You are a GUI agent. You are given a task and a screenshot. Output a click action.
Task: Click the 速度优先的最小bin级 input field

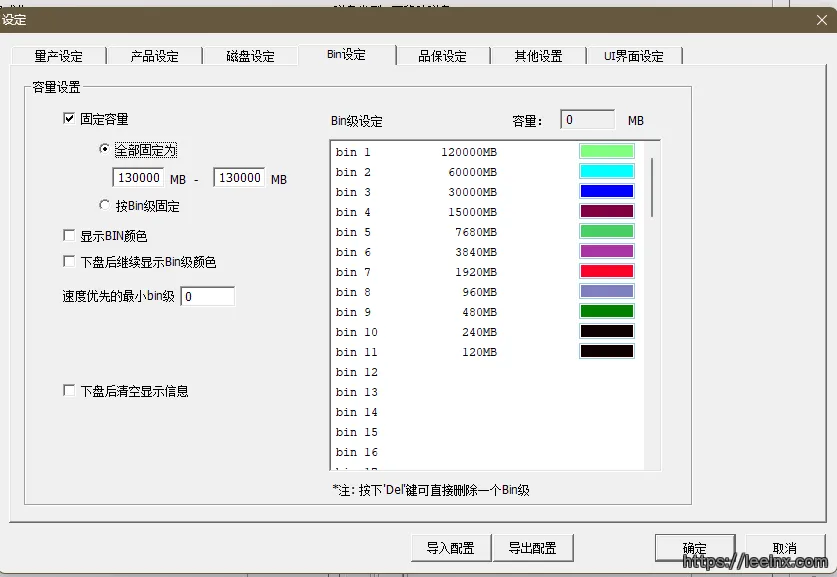[207, 296]
